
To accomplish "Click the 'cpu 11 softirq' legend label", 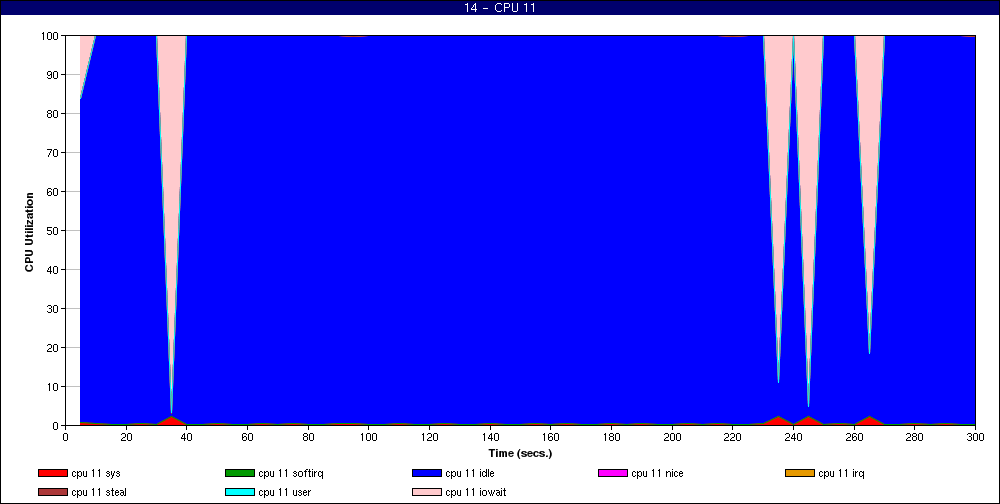I will [x=291, y=473].
